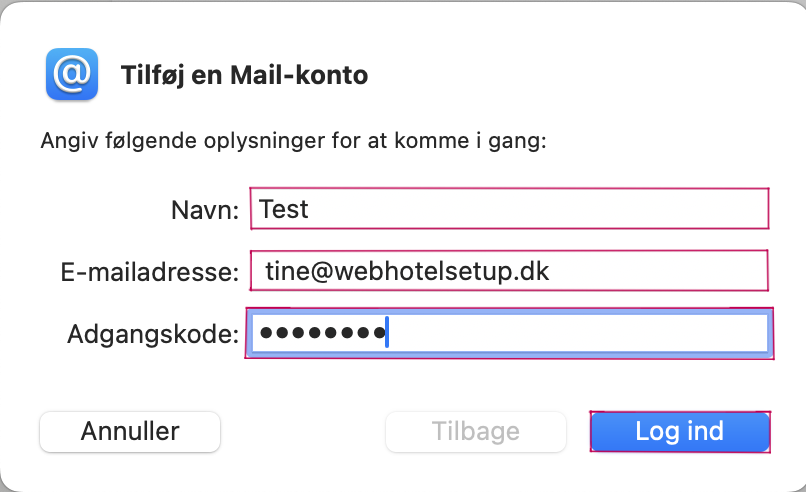Click blank area after the email address text

658,271
